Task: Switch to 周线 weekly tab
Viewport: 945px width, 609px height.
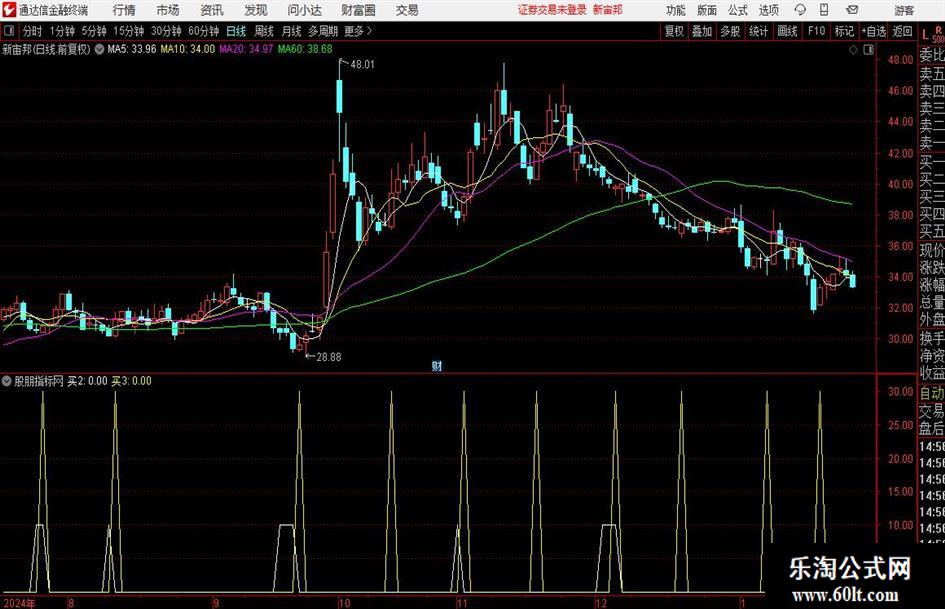Action: pos(263,31)
